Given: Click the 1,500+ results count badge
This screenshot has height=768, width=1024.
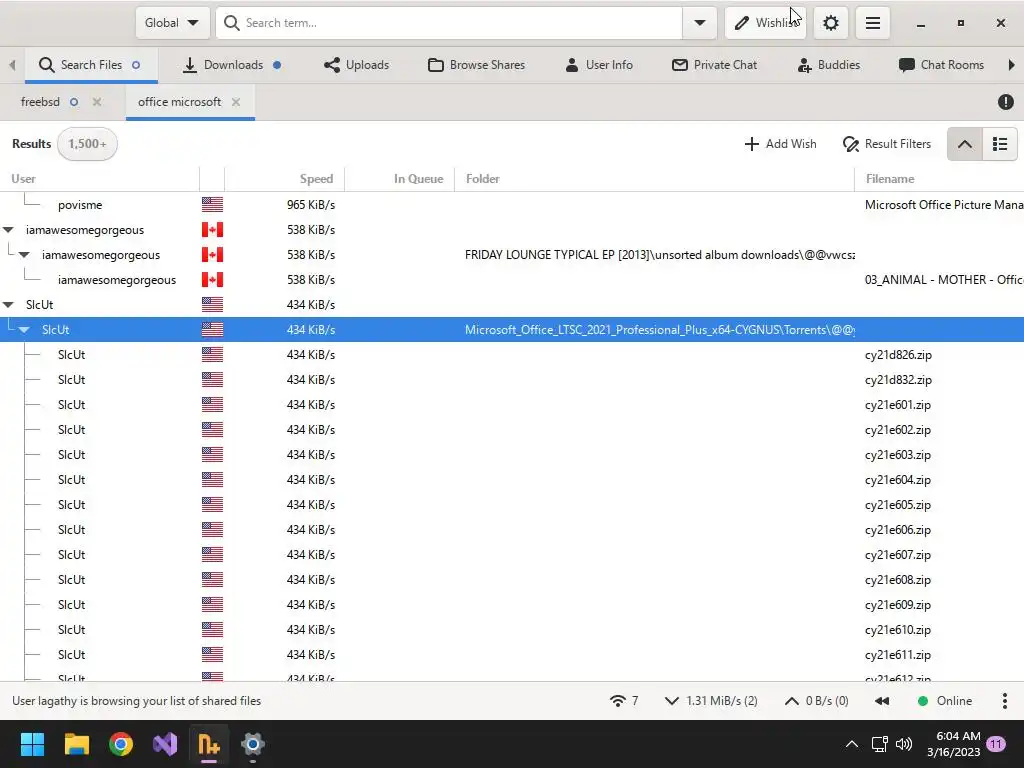Looking at the screenshot, I should tap(87, 144).
